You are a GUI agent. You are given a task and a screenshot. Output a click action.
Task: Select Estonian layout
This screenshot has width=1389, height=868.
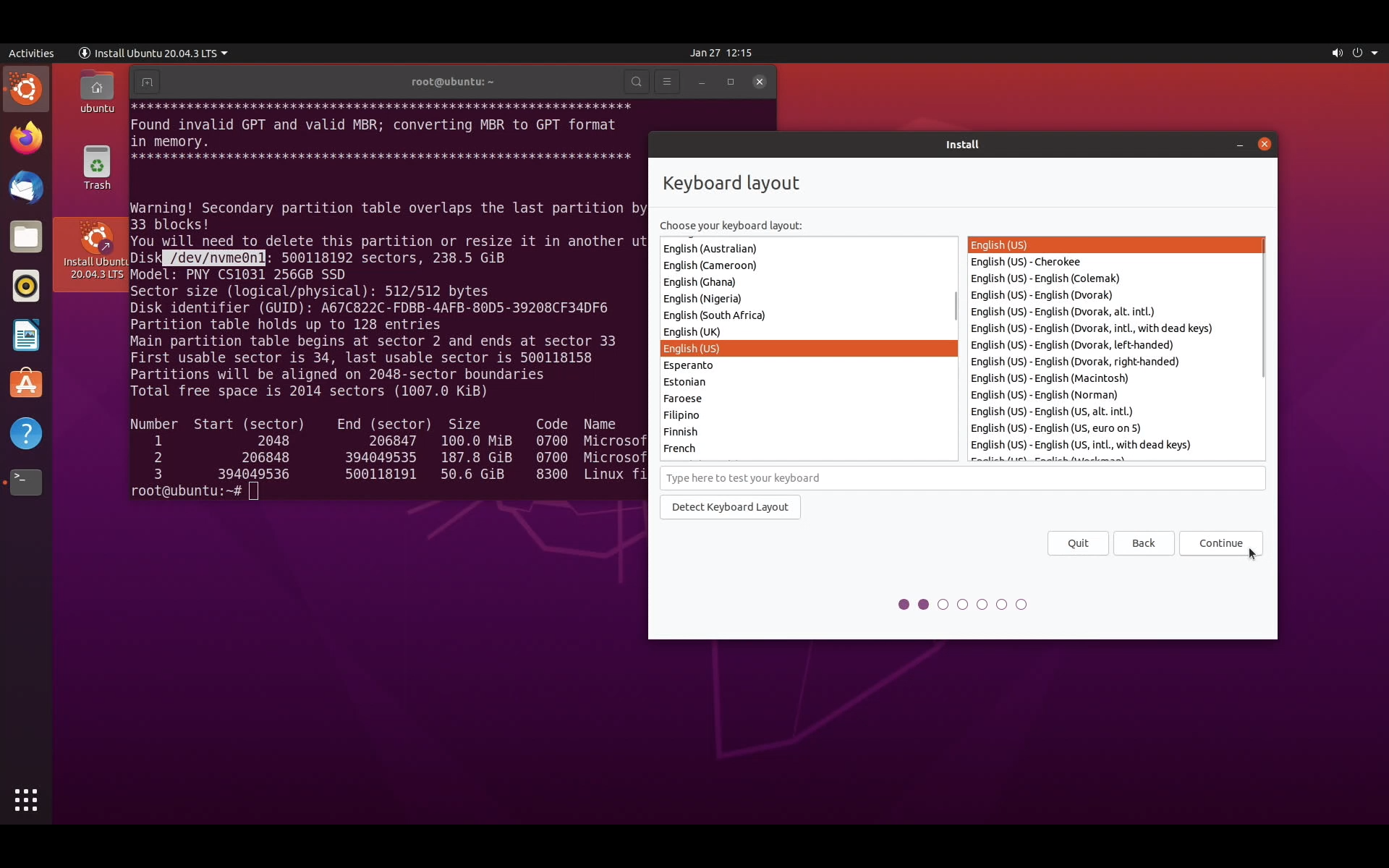pos(809,382)
